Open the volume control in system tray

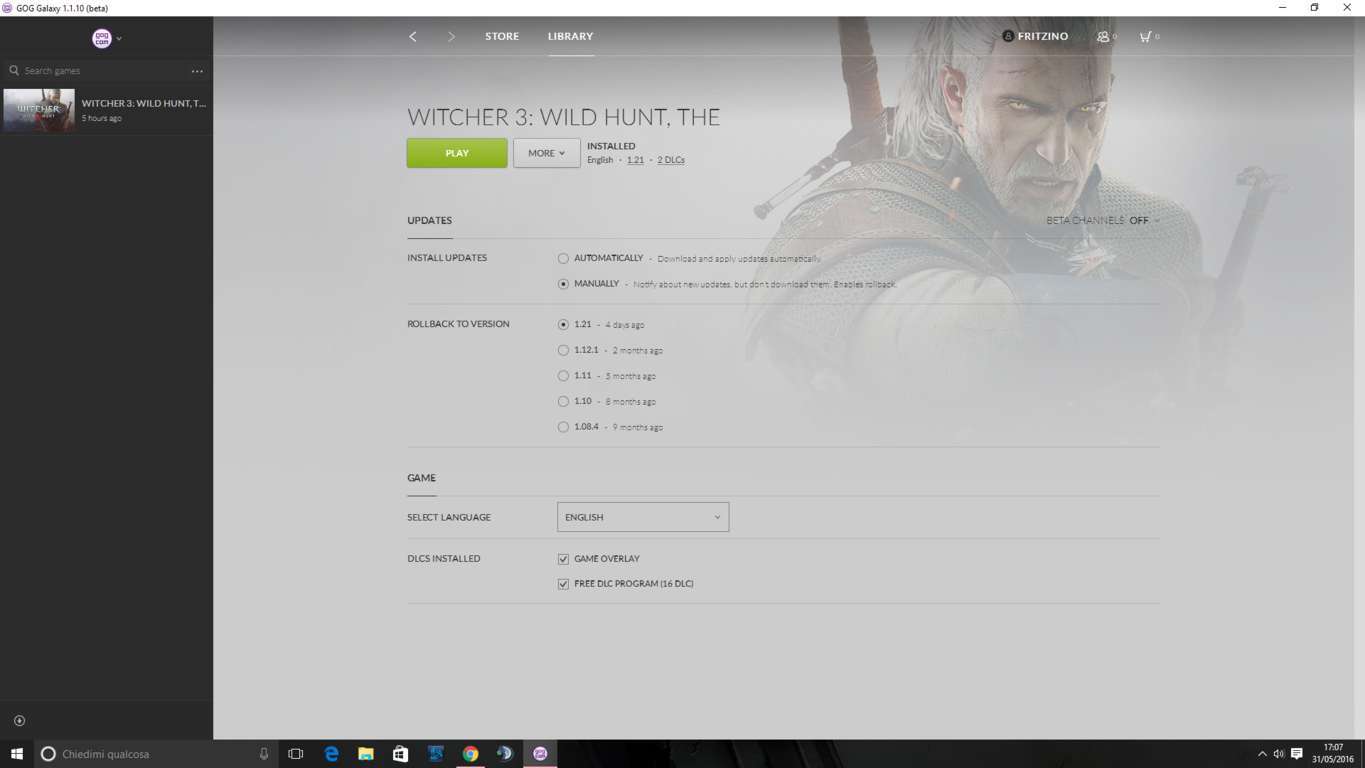pos(1279,754)
